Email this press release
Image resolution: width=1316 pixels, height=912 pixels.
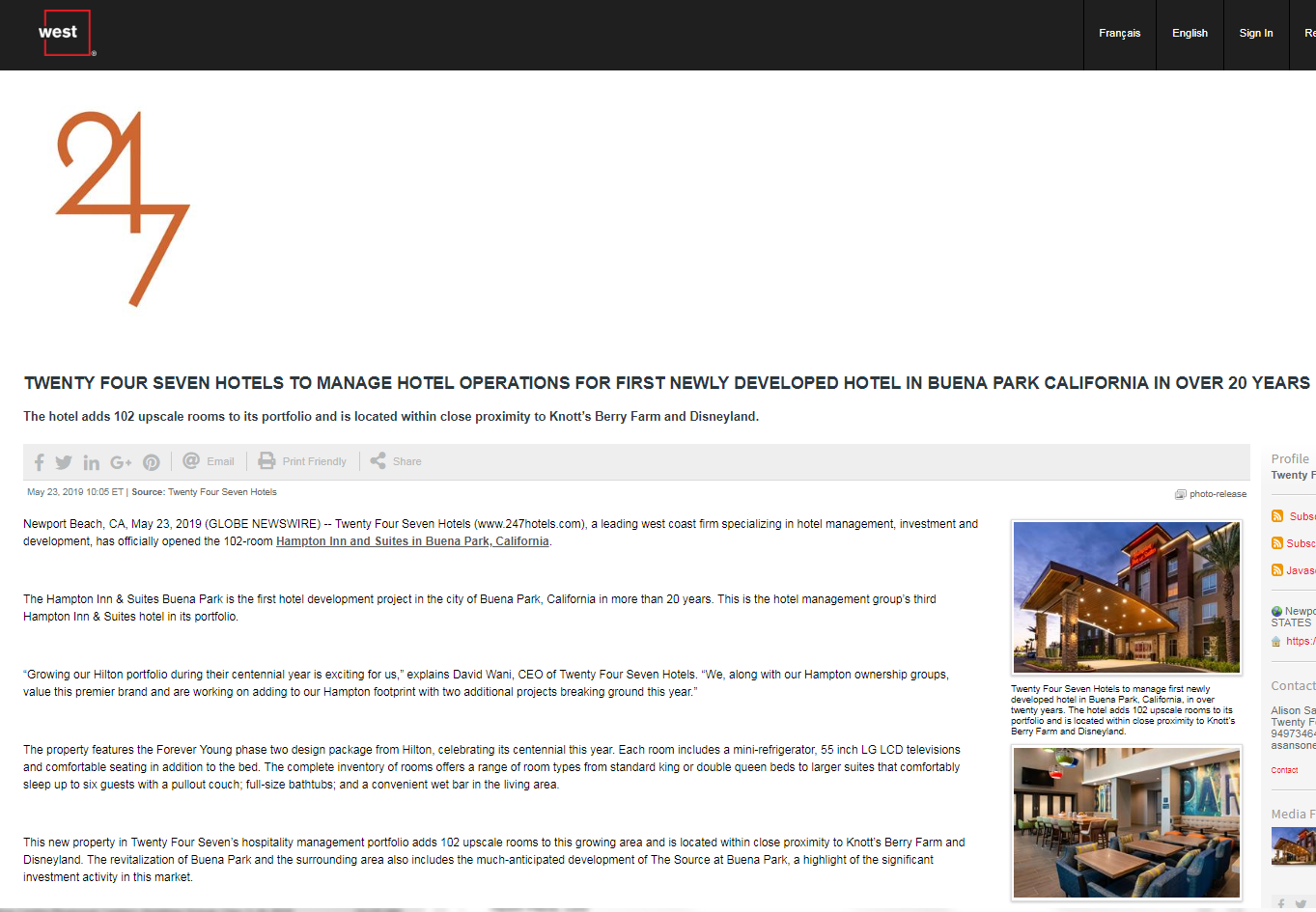[209, 461]
